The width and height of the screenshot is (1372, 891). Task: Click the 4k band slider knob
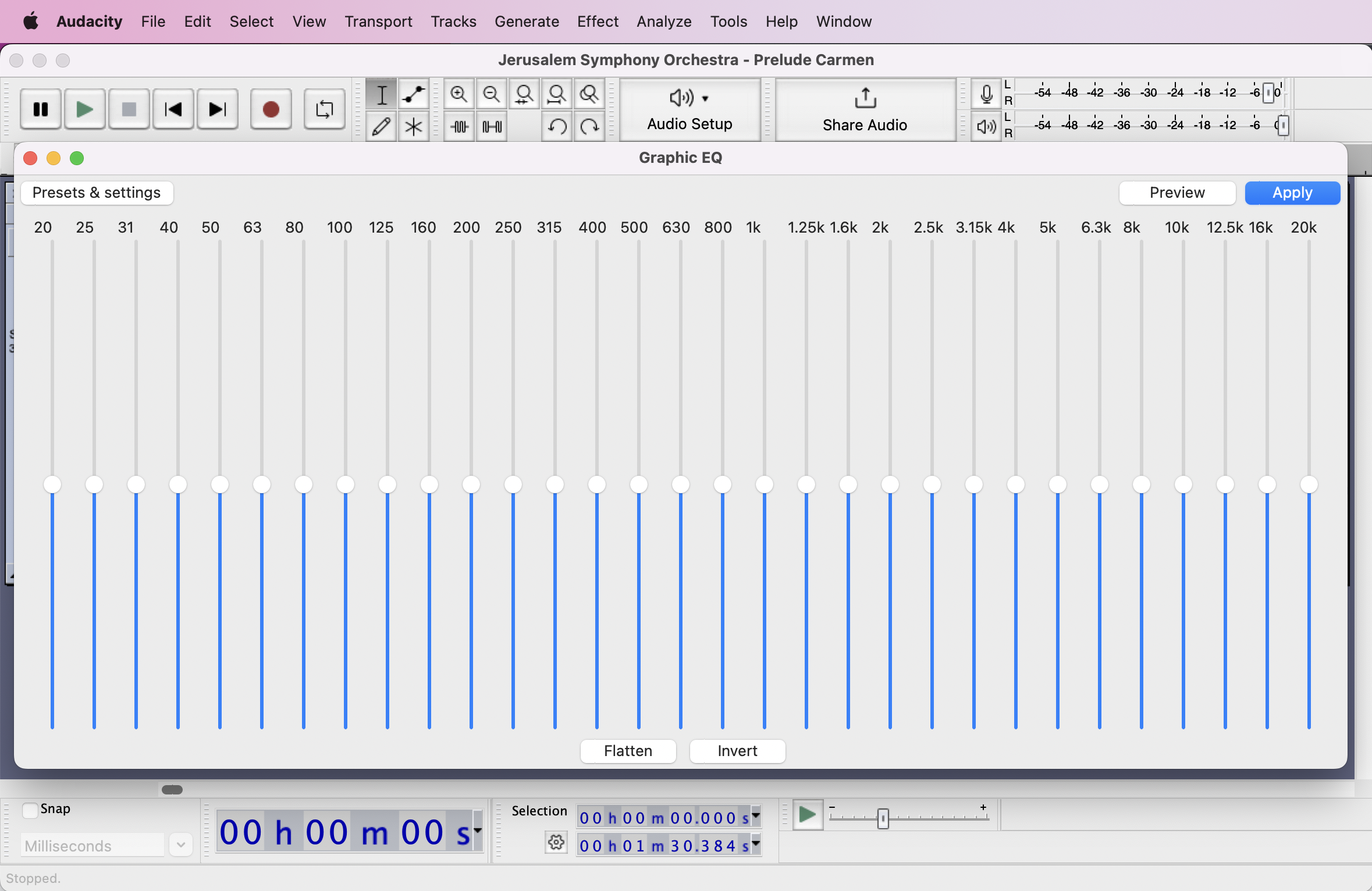click(1016, 484)
